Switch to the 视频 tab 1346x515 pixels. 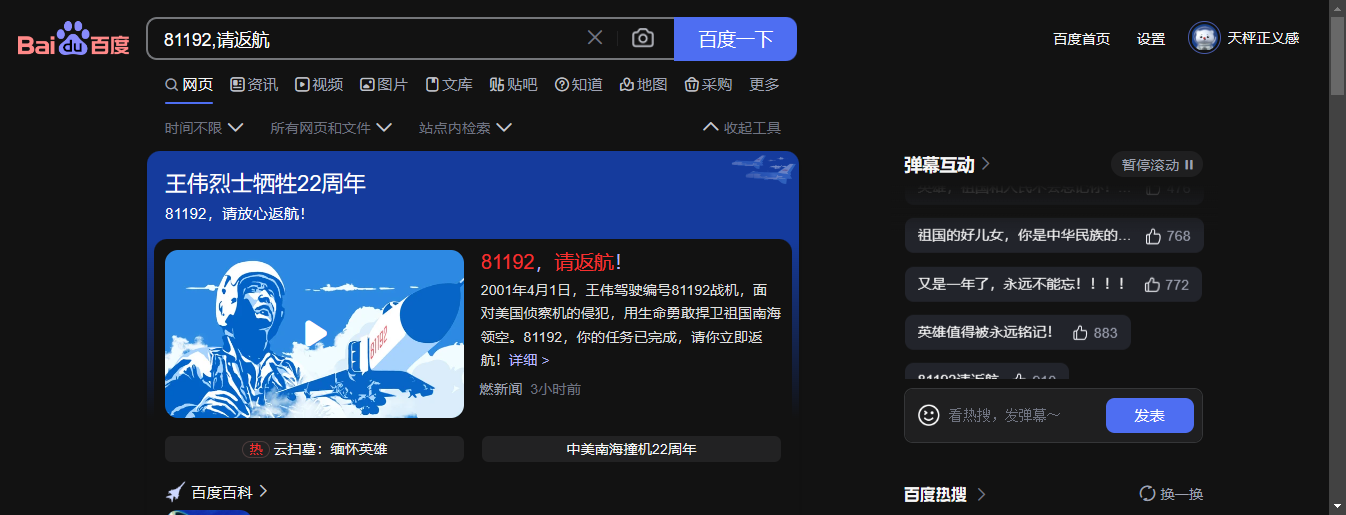click(x=319, y=85)
